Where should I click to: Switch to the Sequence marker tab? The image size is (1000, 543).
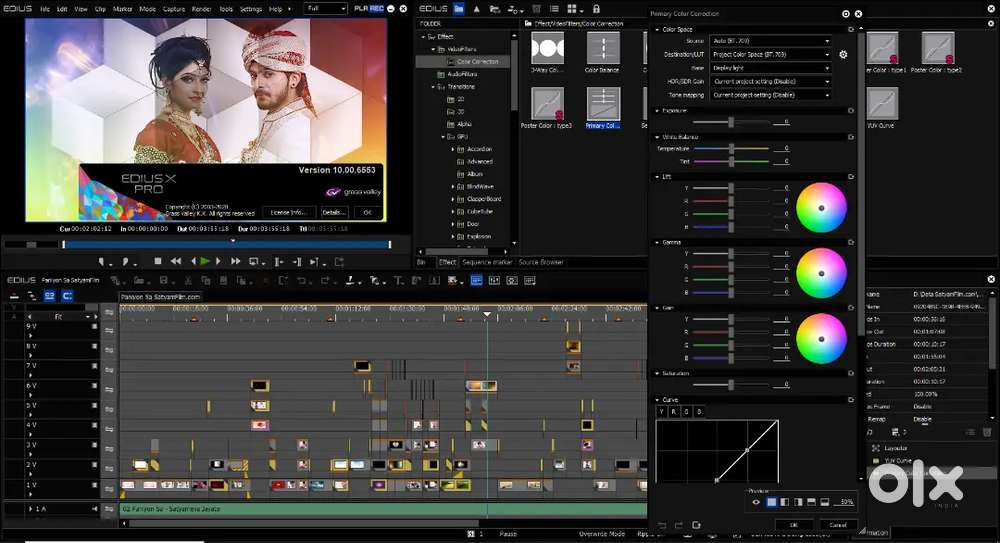(x=485, y=262)
